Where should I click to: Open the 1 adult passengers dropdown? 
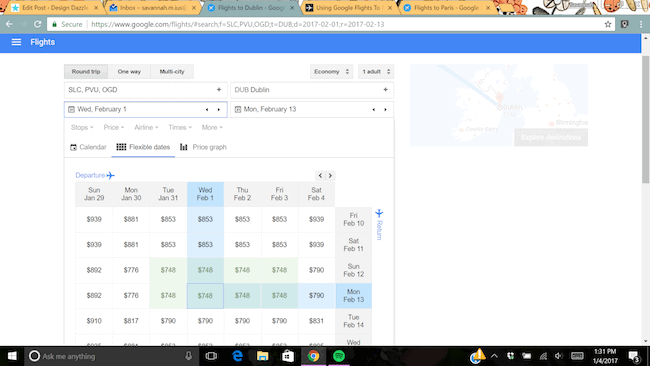tap(376, 72)
